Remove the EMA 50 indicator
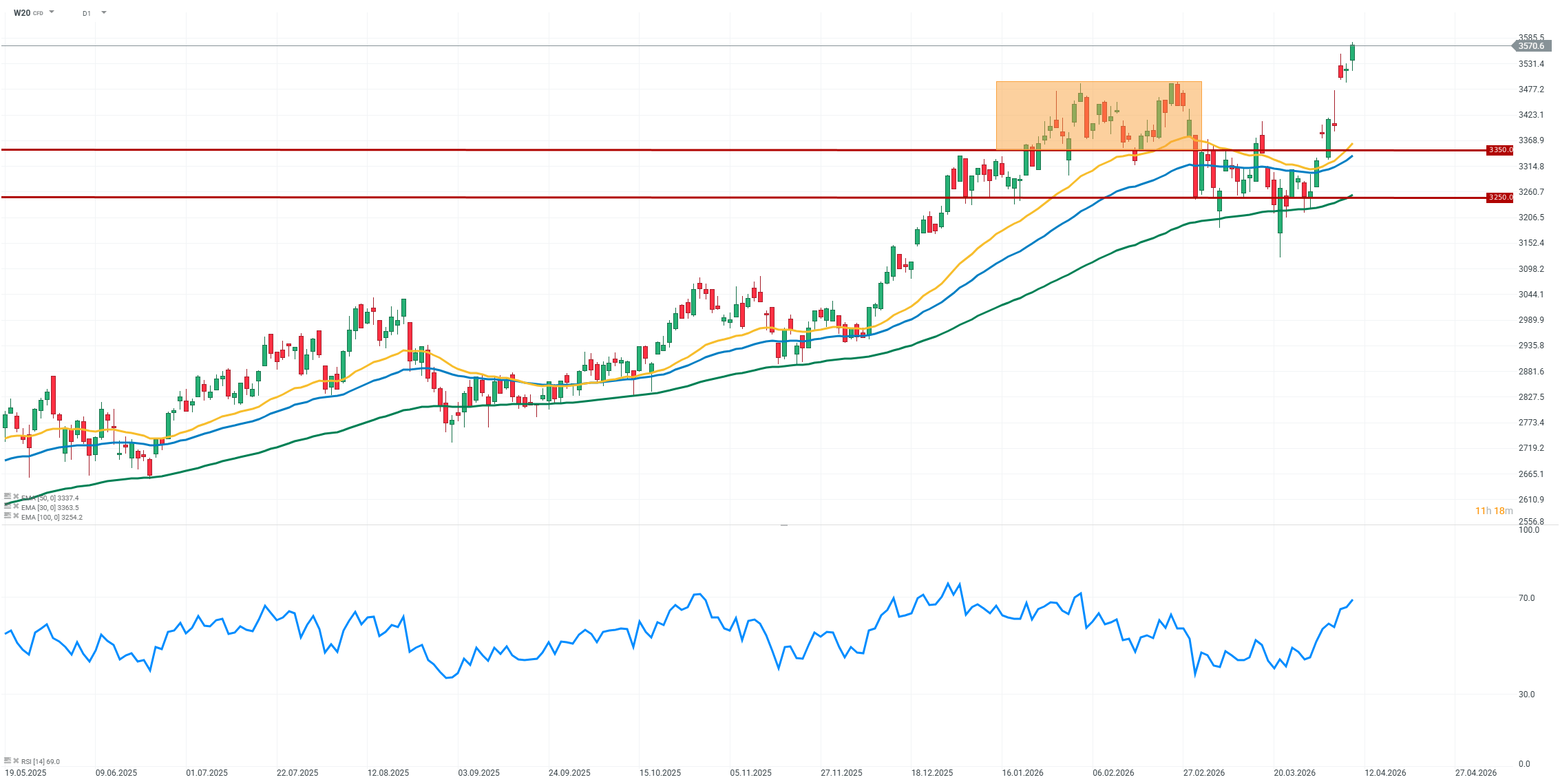 tap(16, 496)
